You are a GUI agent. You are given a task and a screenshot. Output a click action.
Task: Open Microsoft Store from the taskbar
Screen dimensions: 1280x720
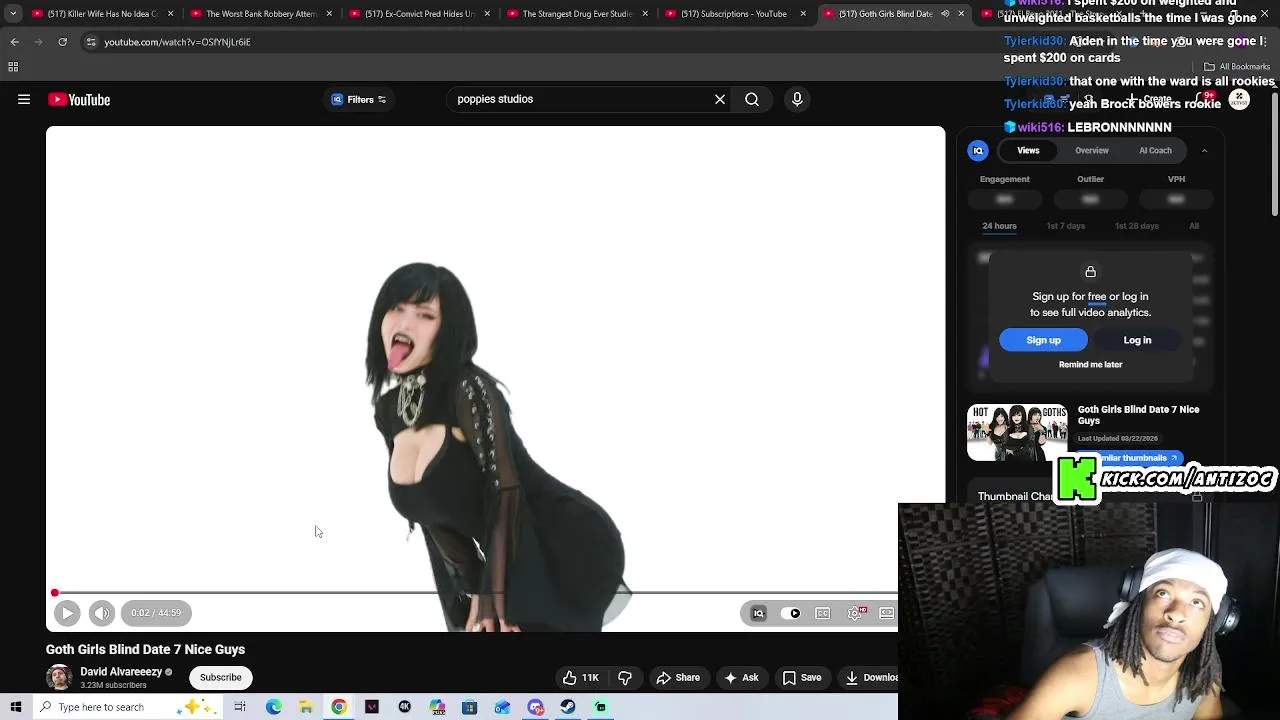(469, 707)
